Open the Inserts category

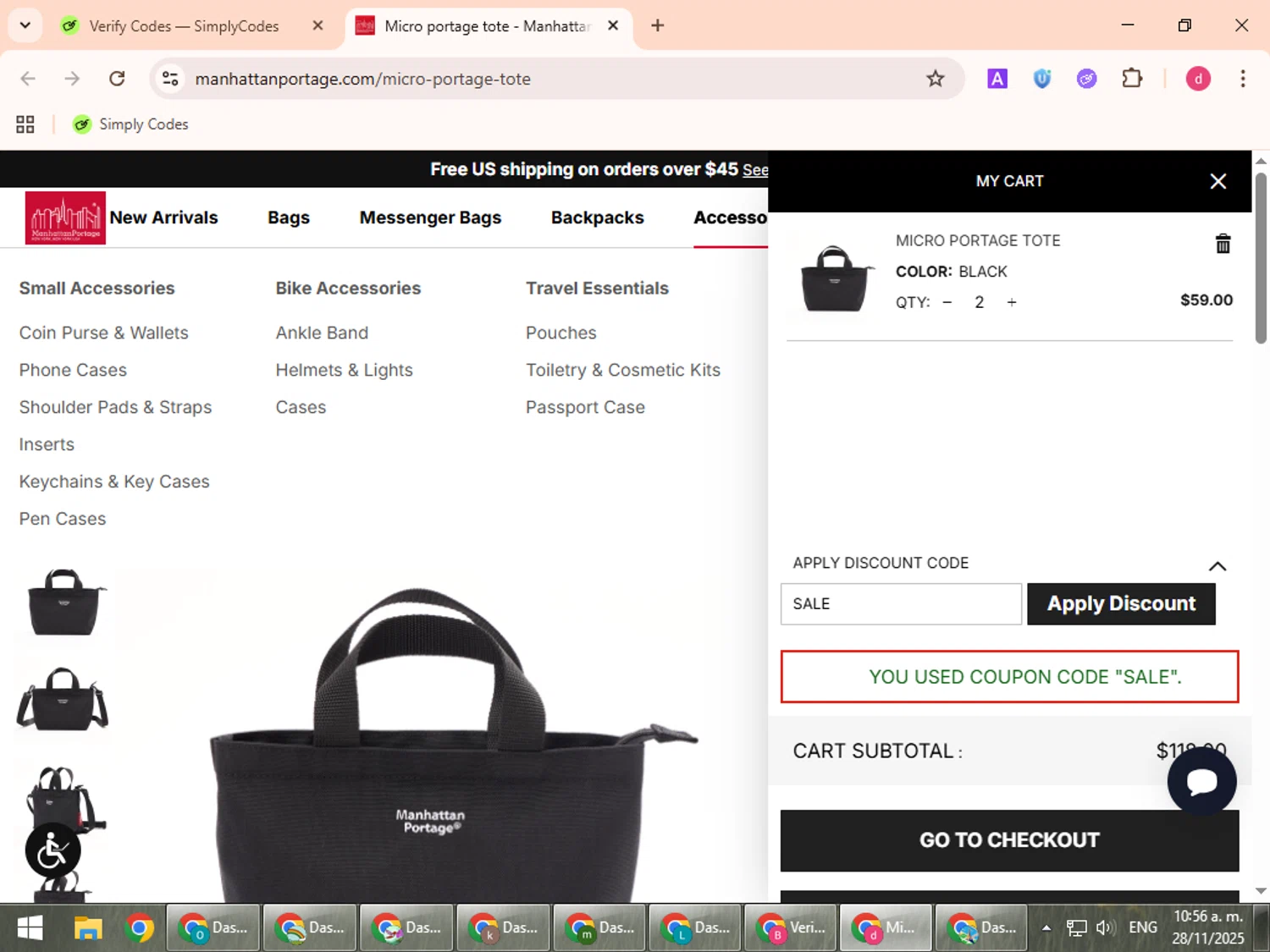point(47,444)
